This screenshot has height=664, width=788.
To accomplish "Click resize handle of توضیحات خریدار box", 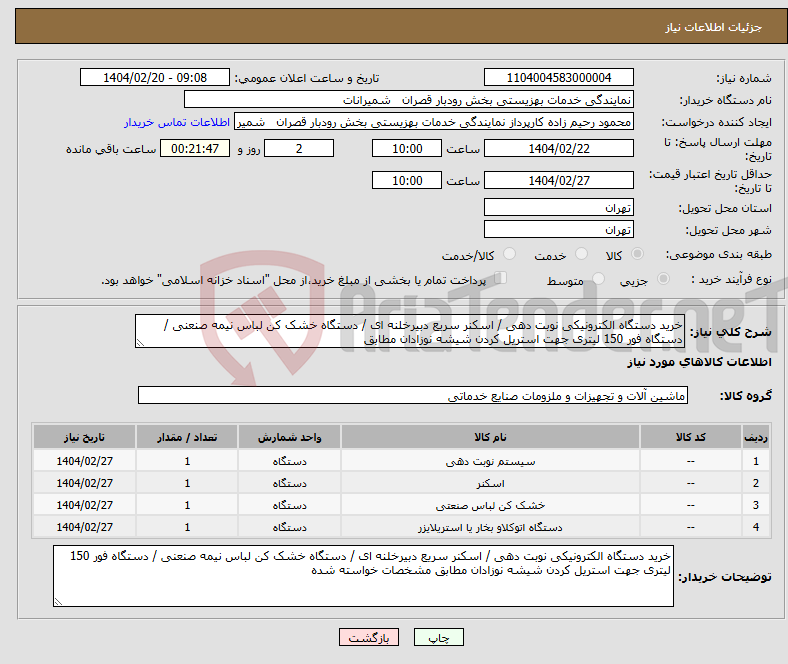I will 58,601.
